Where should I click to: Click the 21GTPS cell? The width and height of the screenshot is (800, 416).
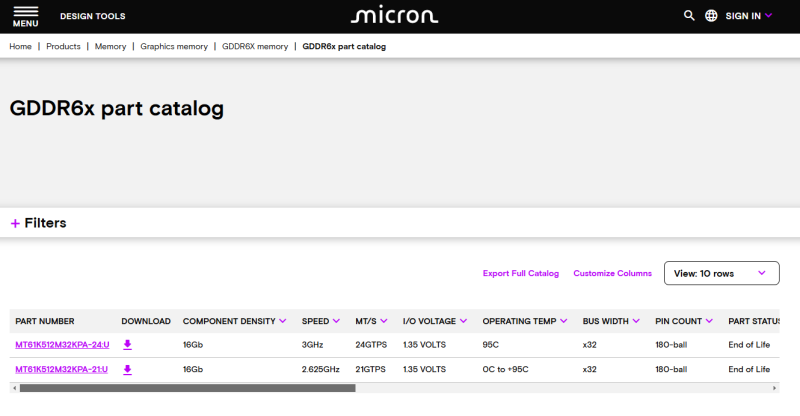[x=370, y=370]
